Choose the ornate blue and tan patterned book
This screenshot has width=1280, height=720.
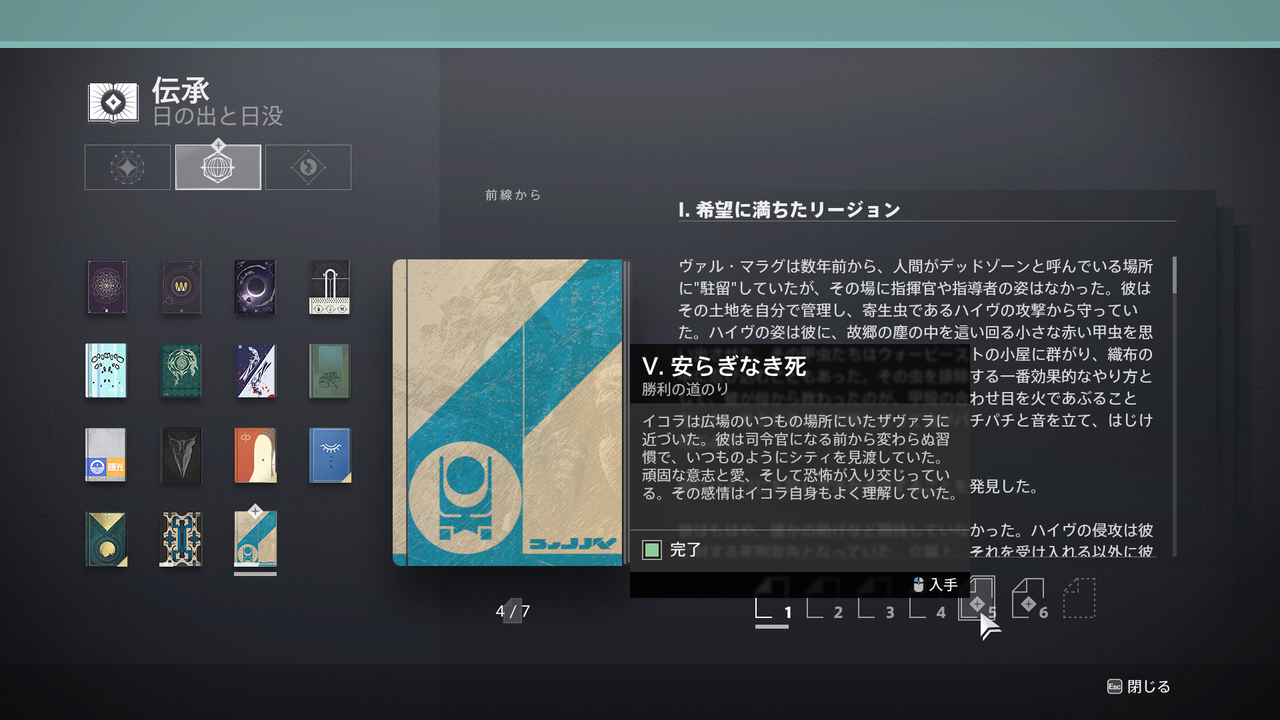tap(181, 539)
